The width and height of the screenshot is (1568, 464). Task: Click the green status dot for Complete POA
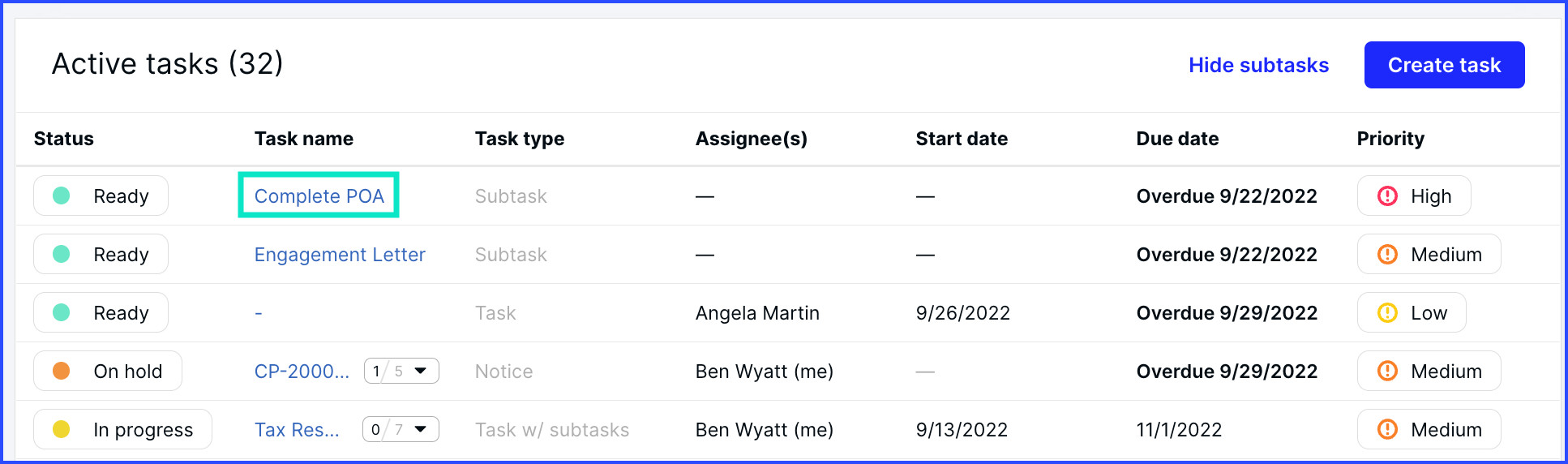click(x=61, y=195)
